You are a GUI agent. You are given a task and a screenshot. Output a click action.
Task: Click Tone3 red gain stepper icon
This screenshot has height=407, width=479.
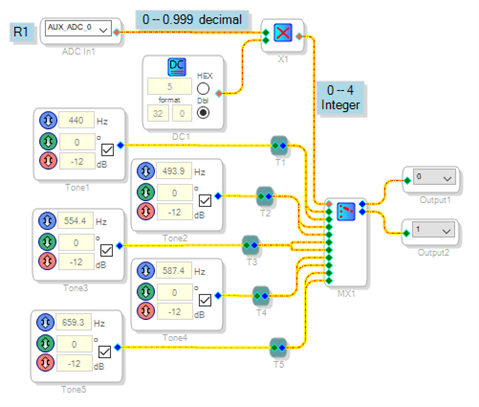(x=47, y=261)
